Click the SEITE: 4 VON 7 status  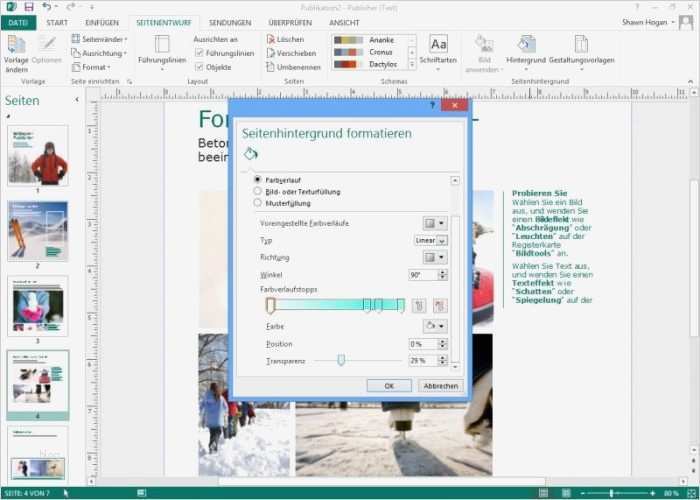pyautogui.click(x=27, y=493)
